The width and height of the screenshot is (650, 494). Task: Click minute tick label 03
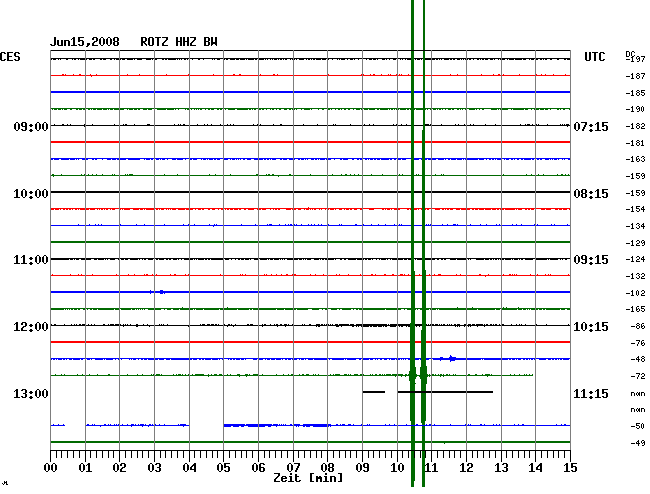pos(154,468)
